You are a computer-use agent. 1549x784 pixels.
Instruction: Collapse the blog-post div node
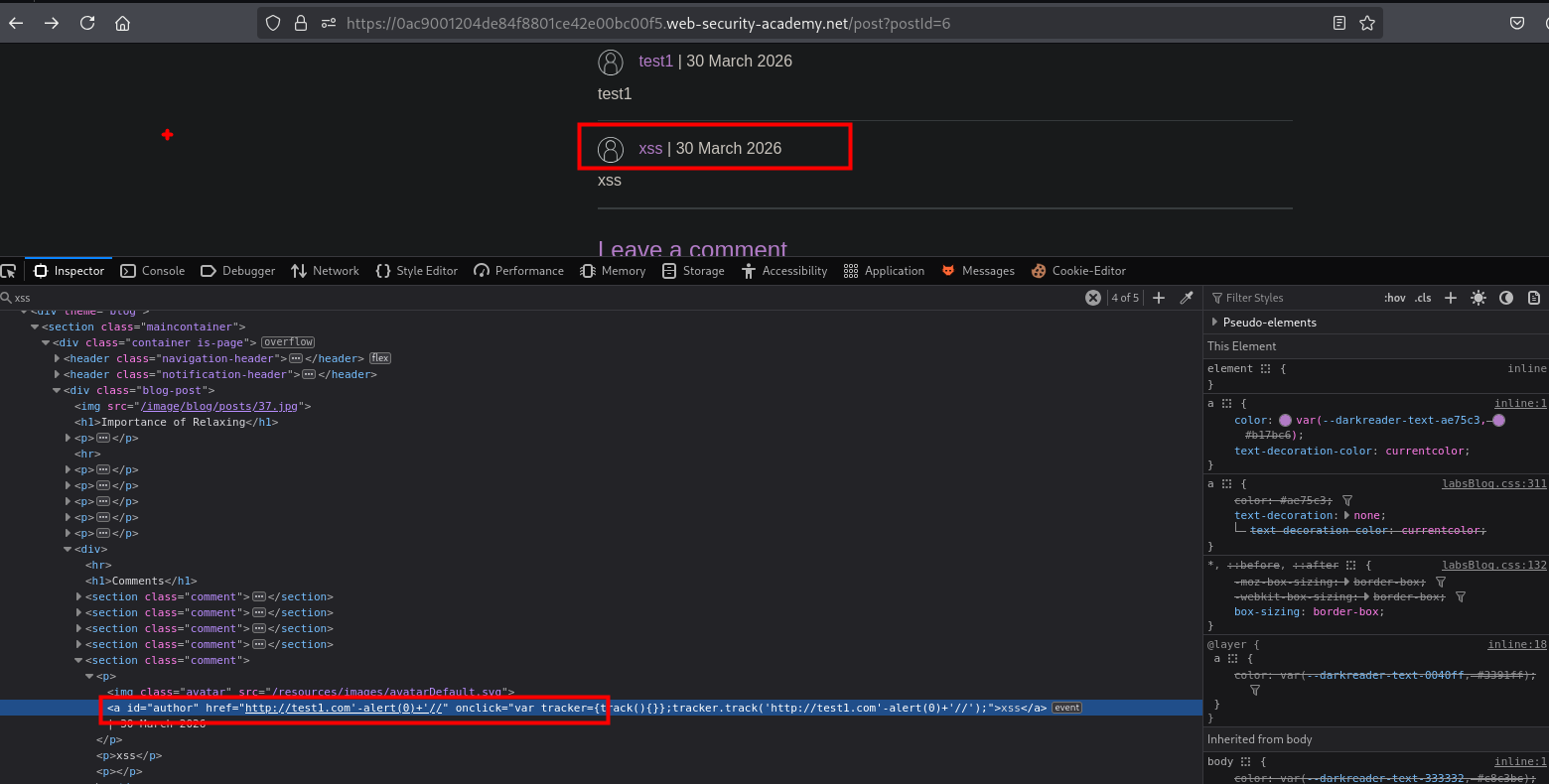(x=57, y=390)
